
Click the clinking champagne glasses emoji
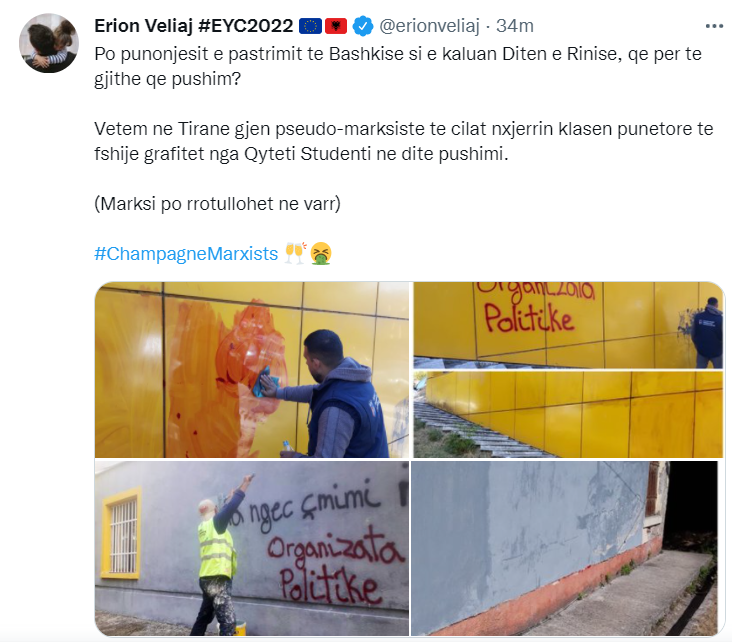point(296,253)
